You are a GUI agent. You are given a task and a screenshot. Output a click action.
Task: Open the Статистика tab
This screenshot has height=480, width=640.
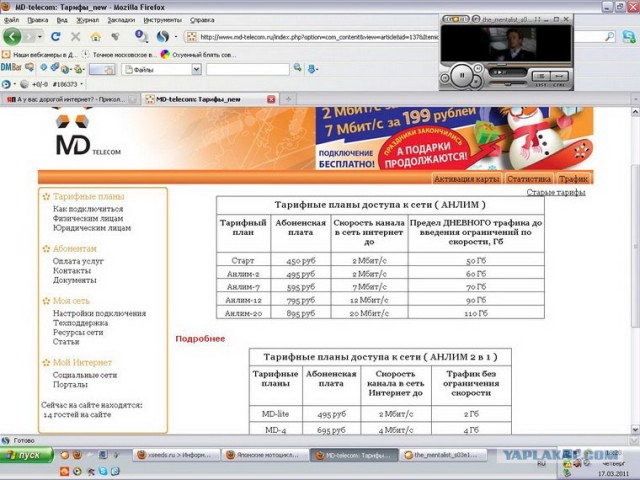(x=529, y=179)
